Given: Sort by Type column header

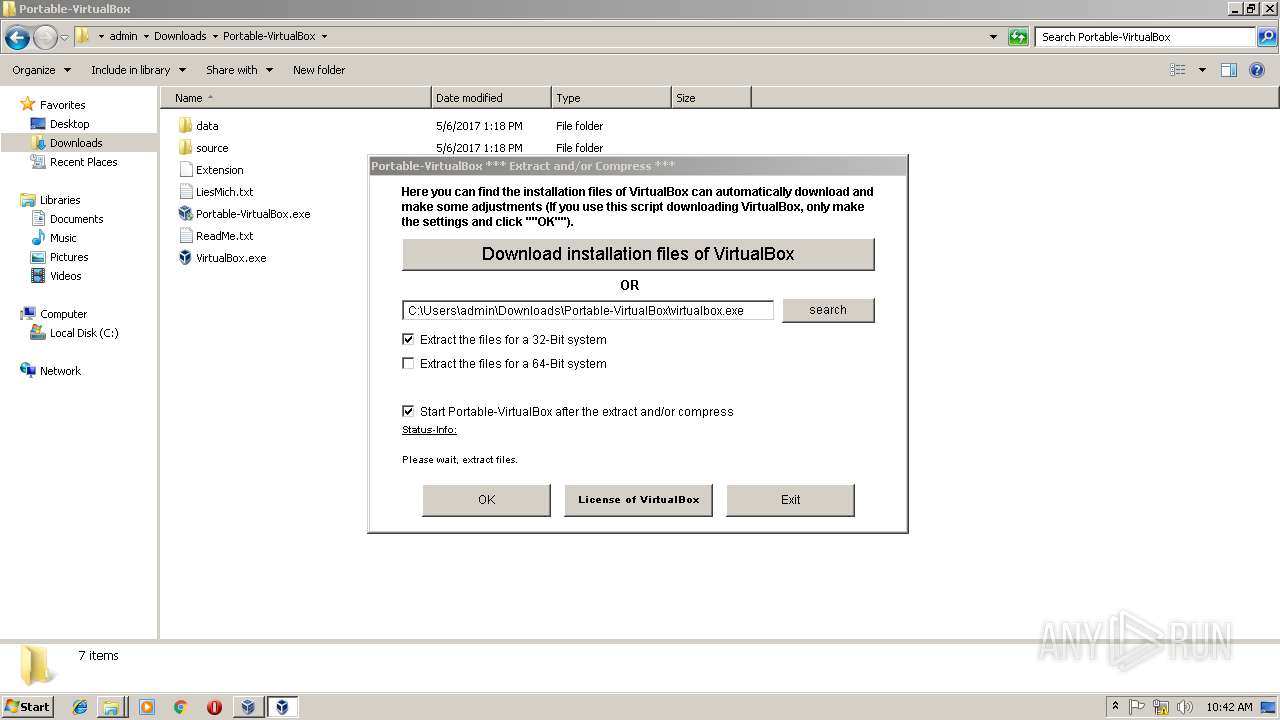Looking at the screenshot, I should (611, 98).
